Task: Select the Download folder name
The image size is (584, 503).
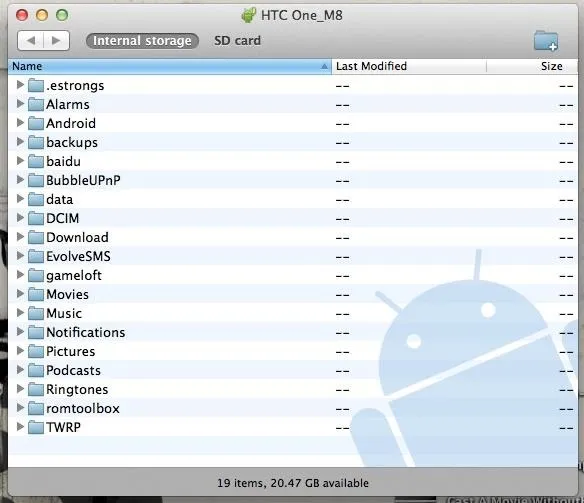Action: pos(77,237)
